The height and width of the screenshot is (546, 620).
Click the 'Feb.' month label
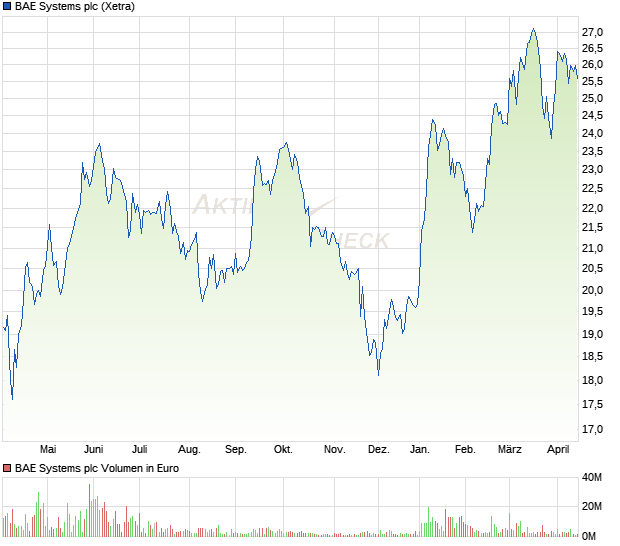tap(465, 450)
